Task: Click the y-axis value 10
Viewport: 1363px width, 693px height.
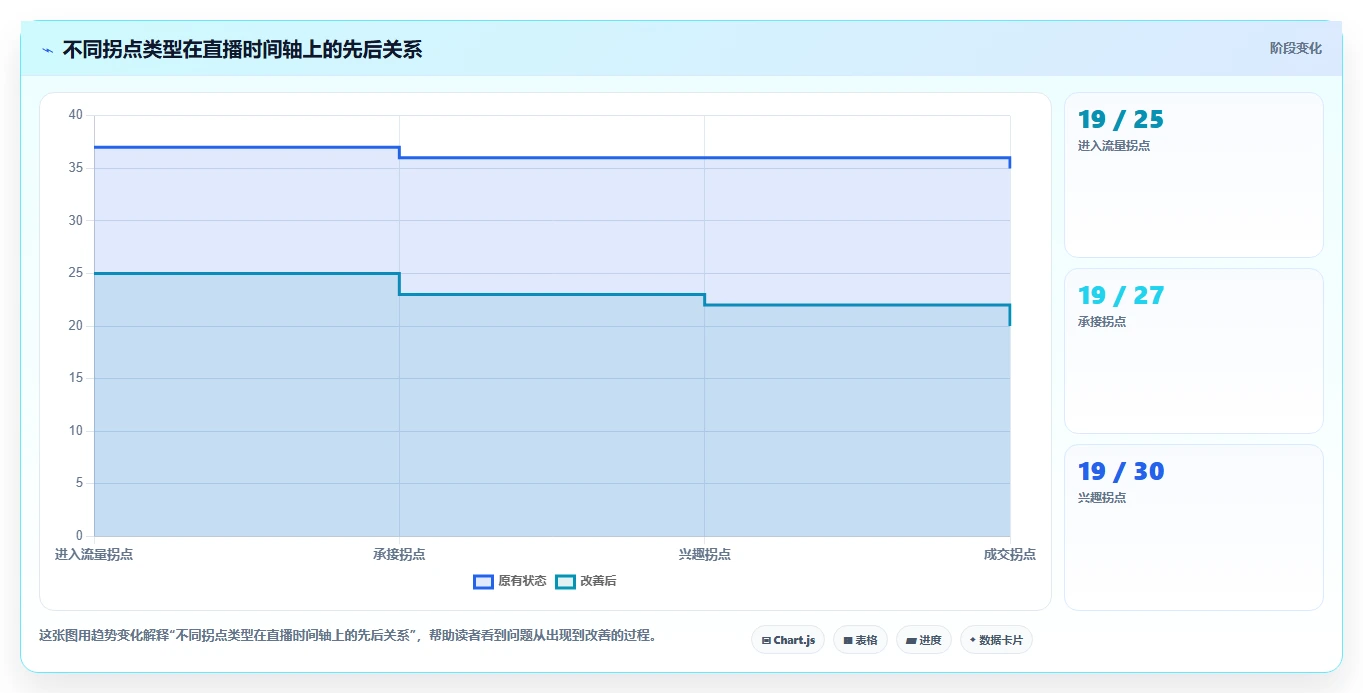Action: pos(76,431)
